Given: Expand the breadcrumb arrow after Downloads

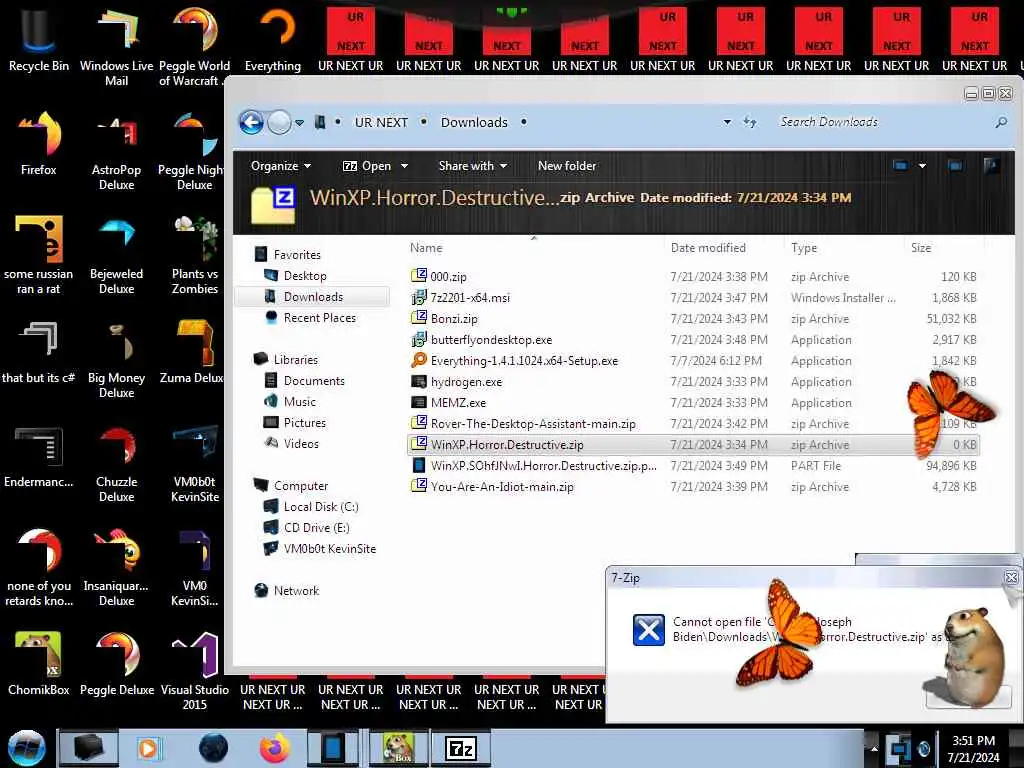Looking at the screenshot, I should pos(524,122).
